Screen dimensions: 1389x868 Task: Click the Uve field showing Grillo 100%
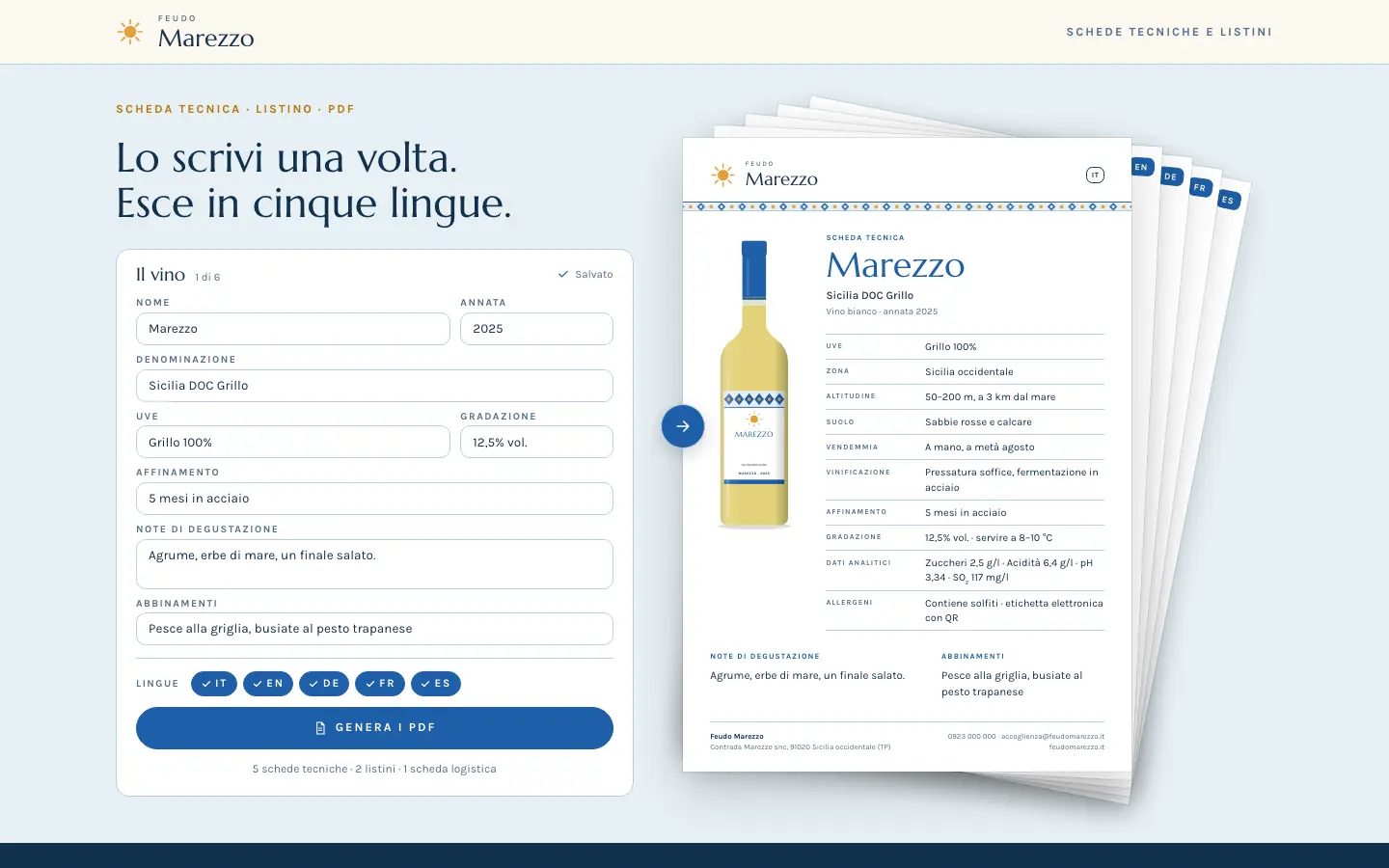coord(293,442)
